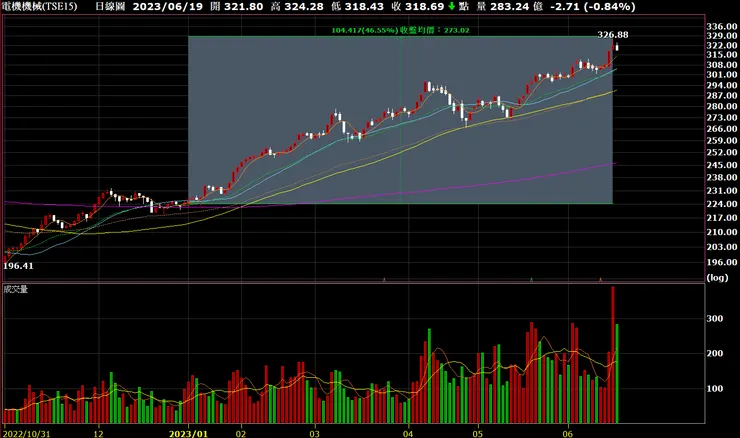
Task: Click the 04 month label on date axis
Action: coord(408,433)
